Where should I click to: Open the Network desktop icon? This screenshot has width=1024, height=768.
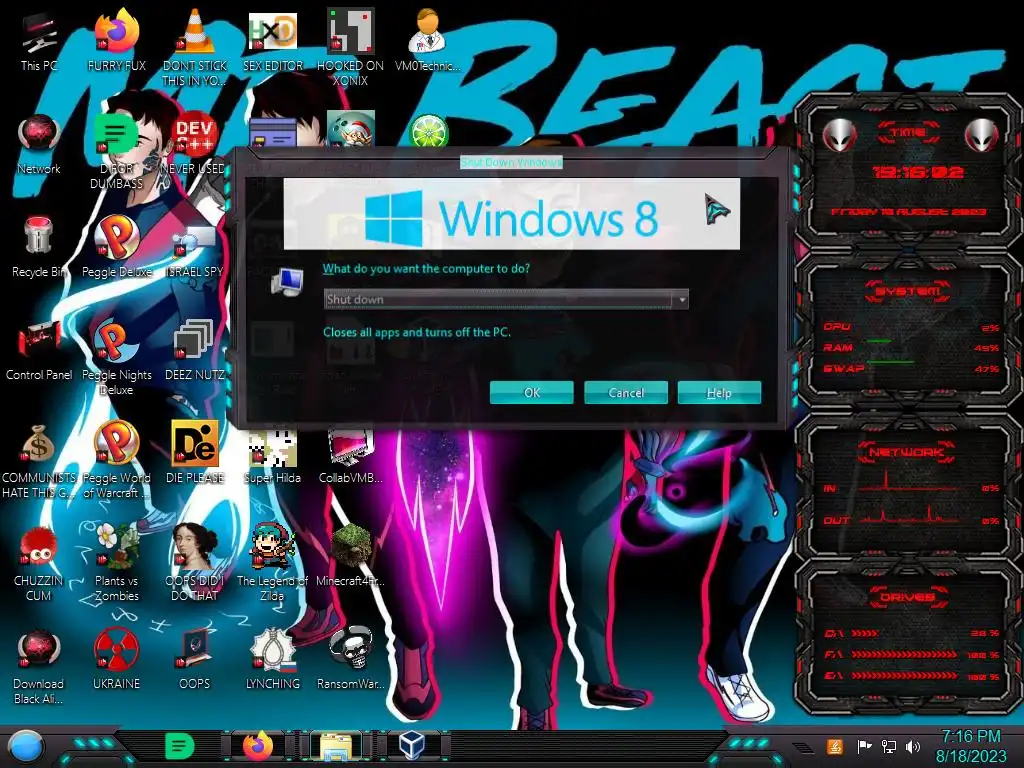point(39,144)
